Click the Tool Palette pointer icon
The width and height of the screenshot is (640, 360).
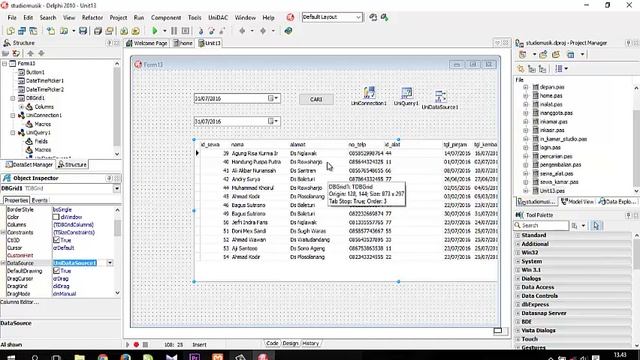coord(596,225)
